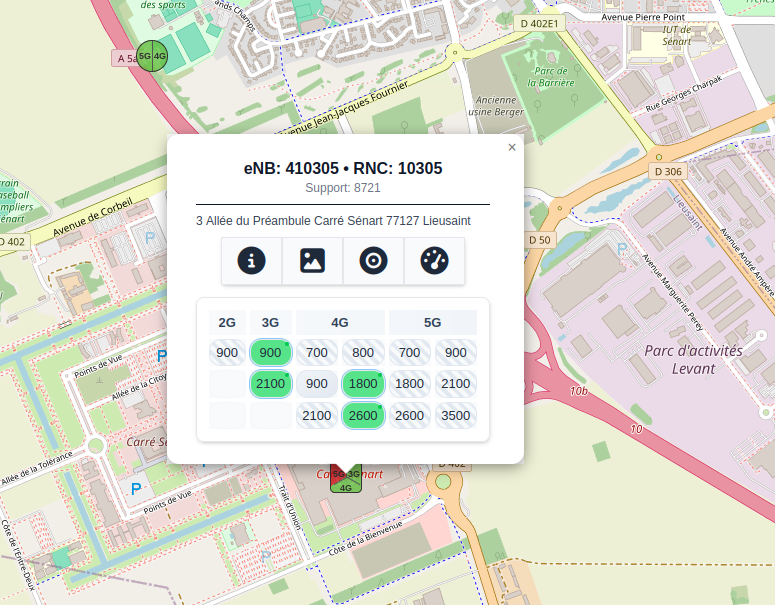Image resolution: width=775 pixels, height=605 pixels.
Task: Click the 5G/4G antenna marker near the A5a label
Action: point(152,57)
